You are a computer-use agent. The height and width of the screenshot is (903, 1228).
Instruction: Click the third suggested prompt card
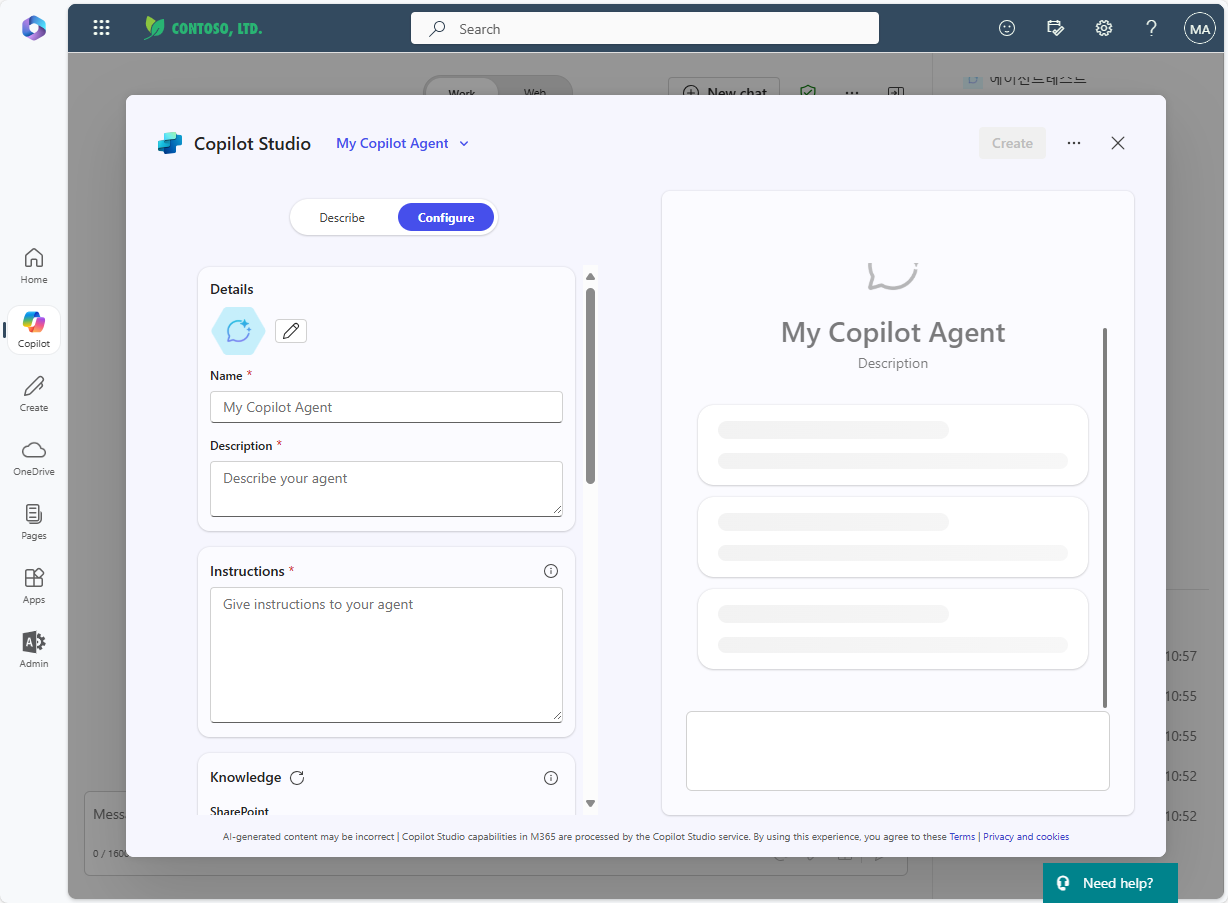tap(893, 629)
